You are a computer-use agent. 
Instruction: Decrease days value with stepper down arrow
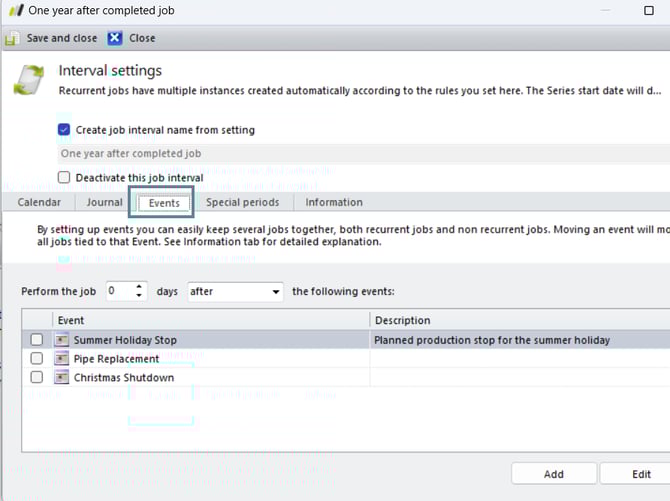pos(139,297)
